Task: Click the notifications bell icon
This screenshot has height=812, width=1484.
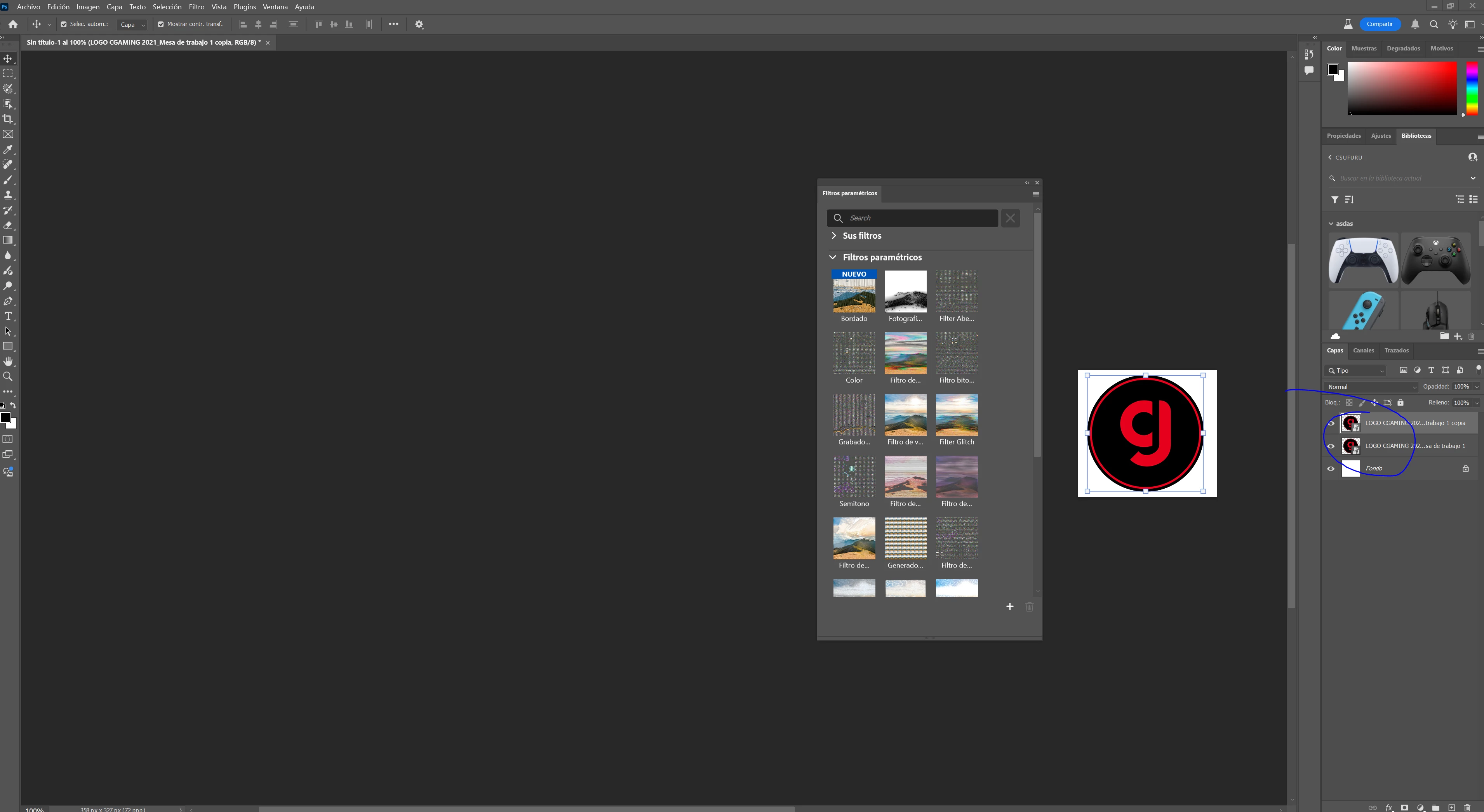Action: 1415,24
